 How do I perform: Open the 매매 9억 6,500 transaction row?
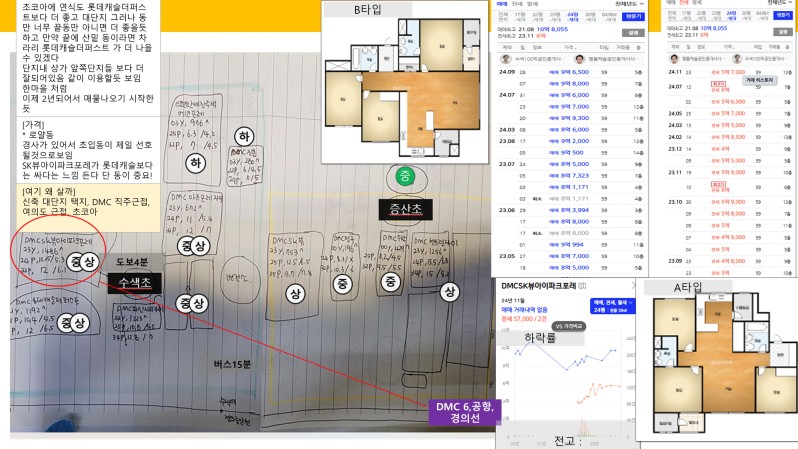[570, 72]
